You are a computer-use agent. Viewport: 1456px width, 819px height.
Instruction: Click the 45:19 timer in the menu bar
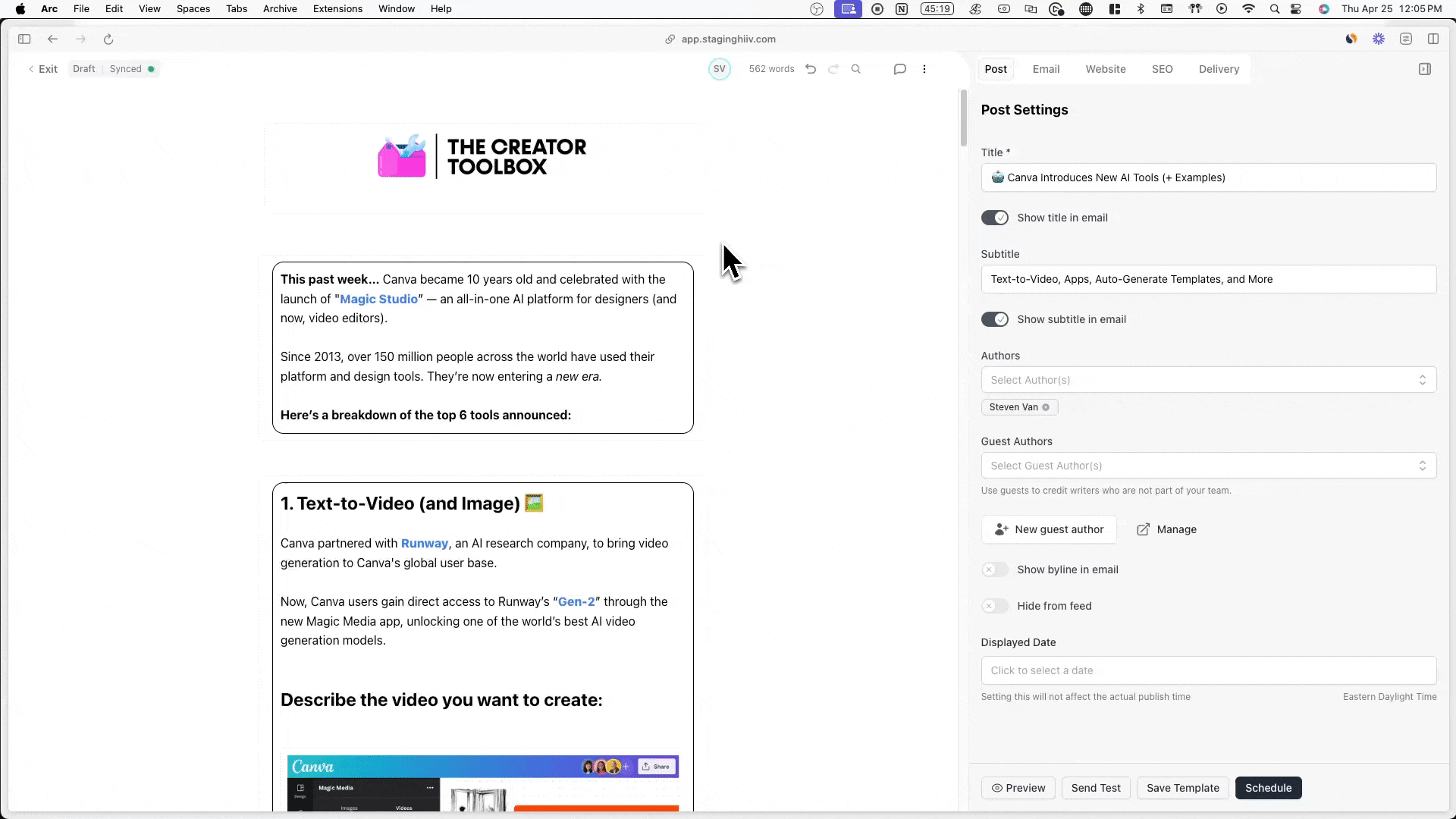(937, 9)
